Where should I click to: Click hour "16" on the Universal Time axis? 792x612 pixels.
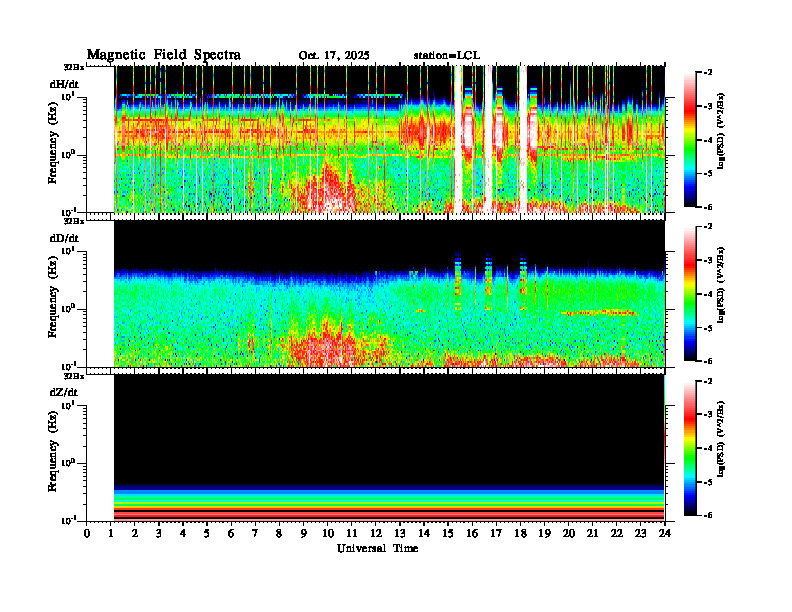(x=472, y=534)
